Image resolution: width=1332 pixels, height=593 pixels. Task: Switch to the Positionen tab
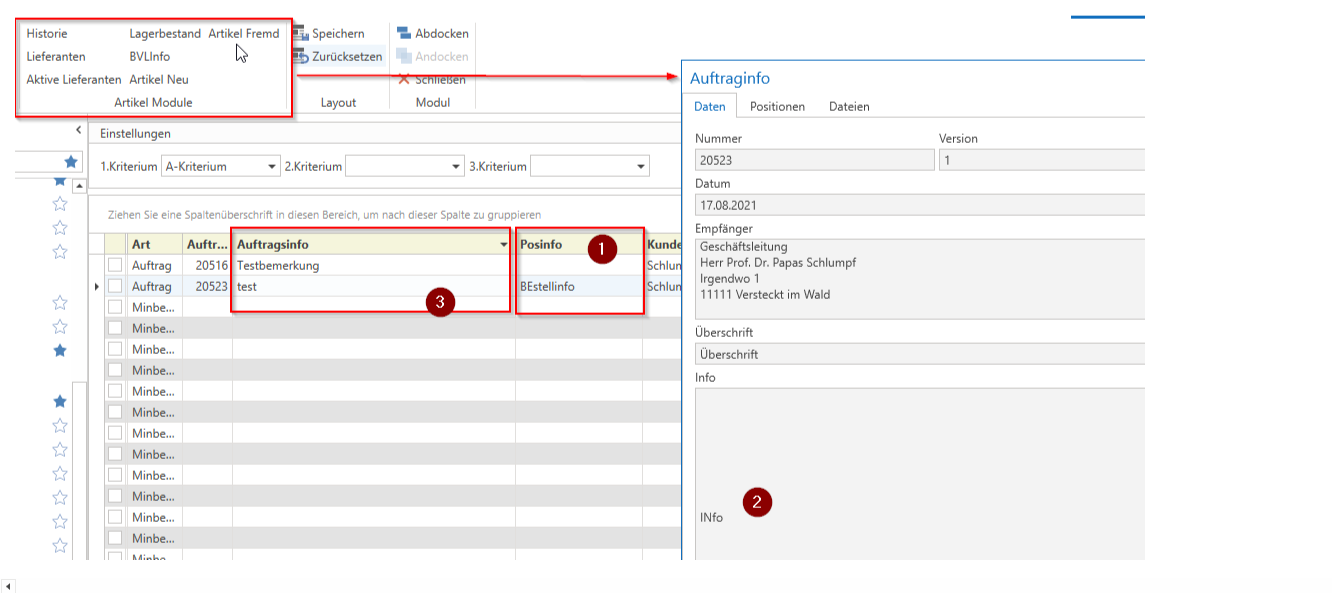(777, 106)
